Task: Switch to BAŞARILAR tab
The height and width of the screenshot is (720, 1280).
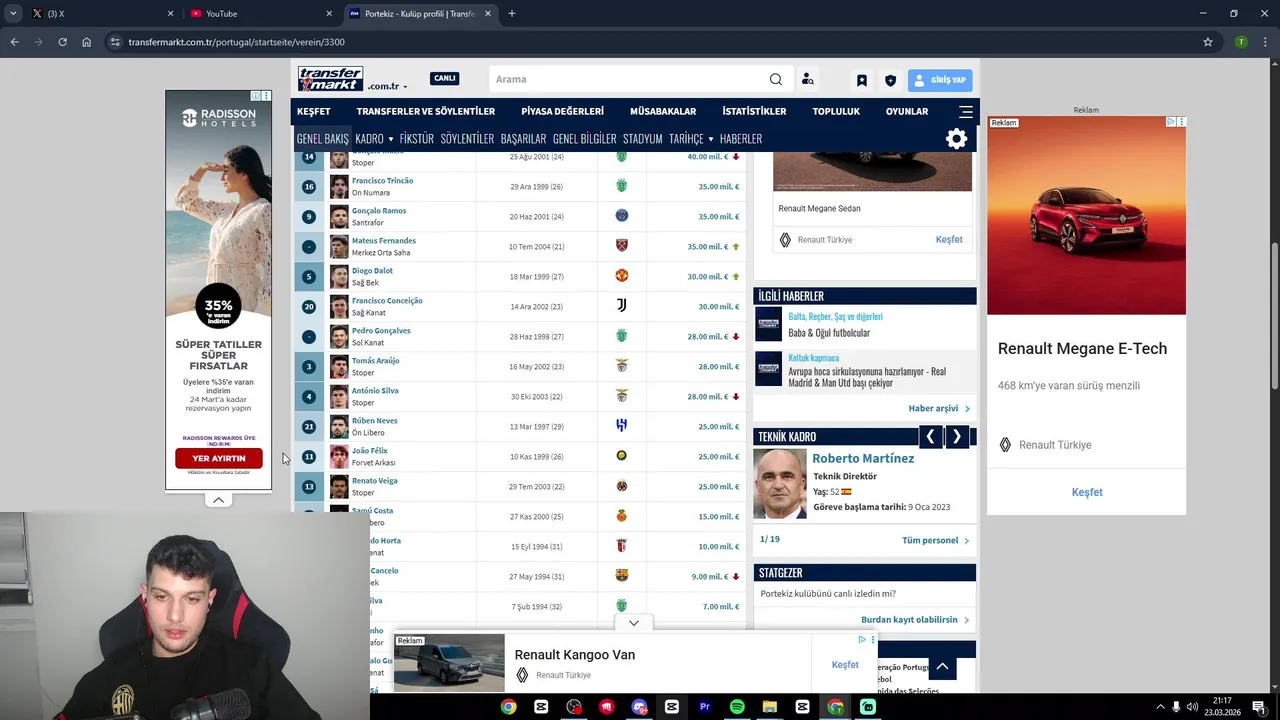Action: [x=523, y=139]
